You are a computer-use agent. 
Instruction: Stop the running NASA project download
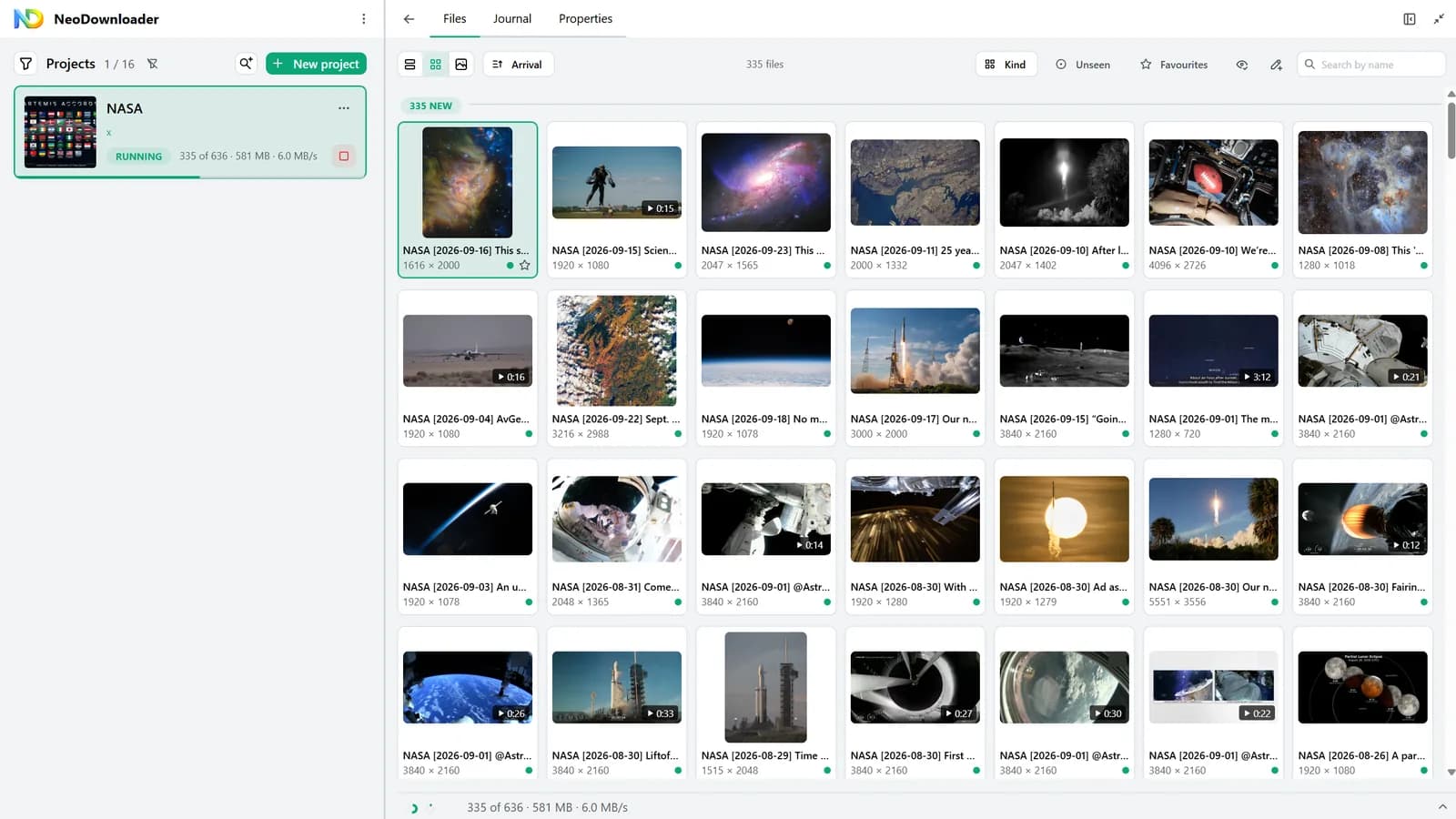(344, 157)
